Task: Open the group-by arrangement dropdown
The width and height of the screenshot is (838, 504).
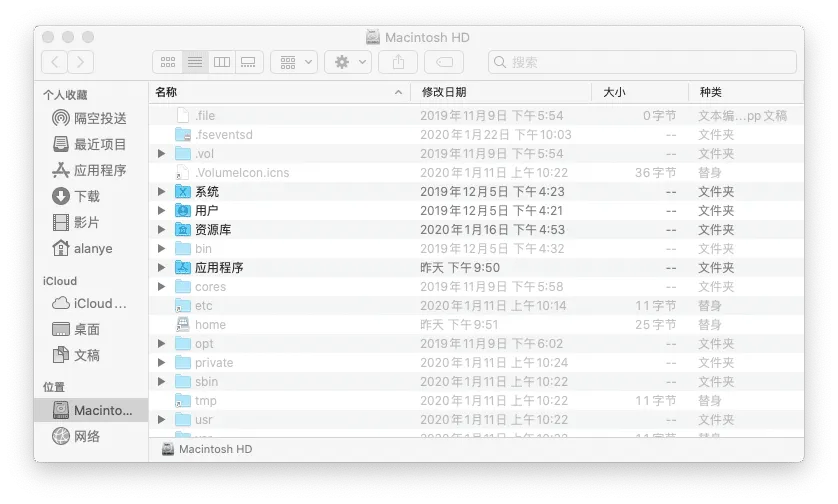Action: tap(294, 62)
